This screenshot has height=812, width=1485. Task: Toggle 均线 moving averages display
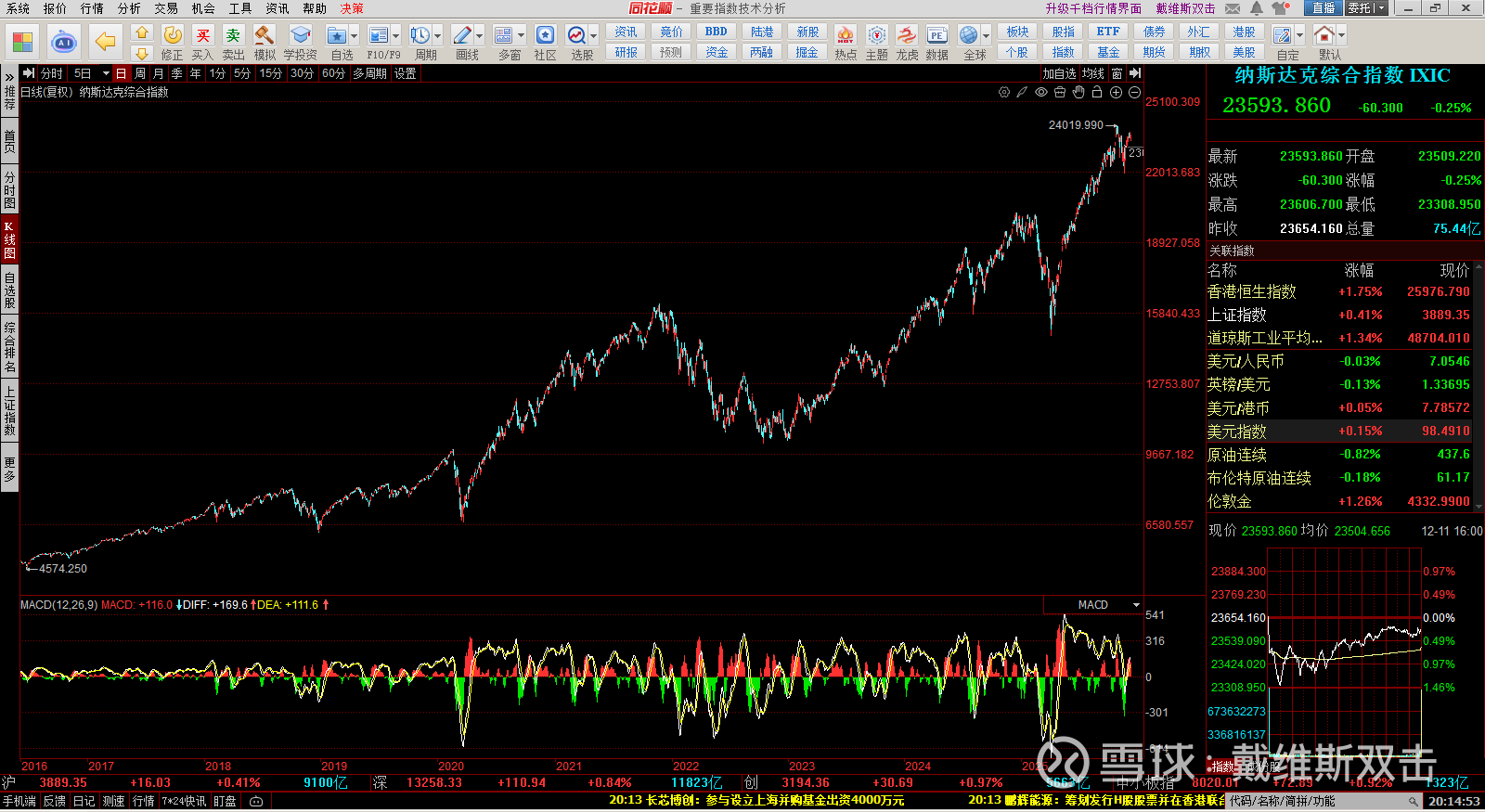(1093, 73)
